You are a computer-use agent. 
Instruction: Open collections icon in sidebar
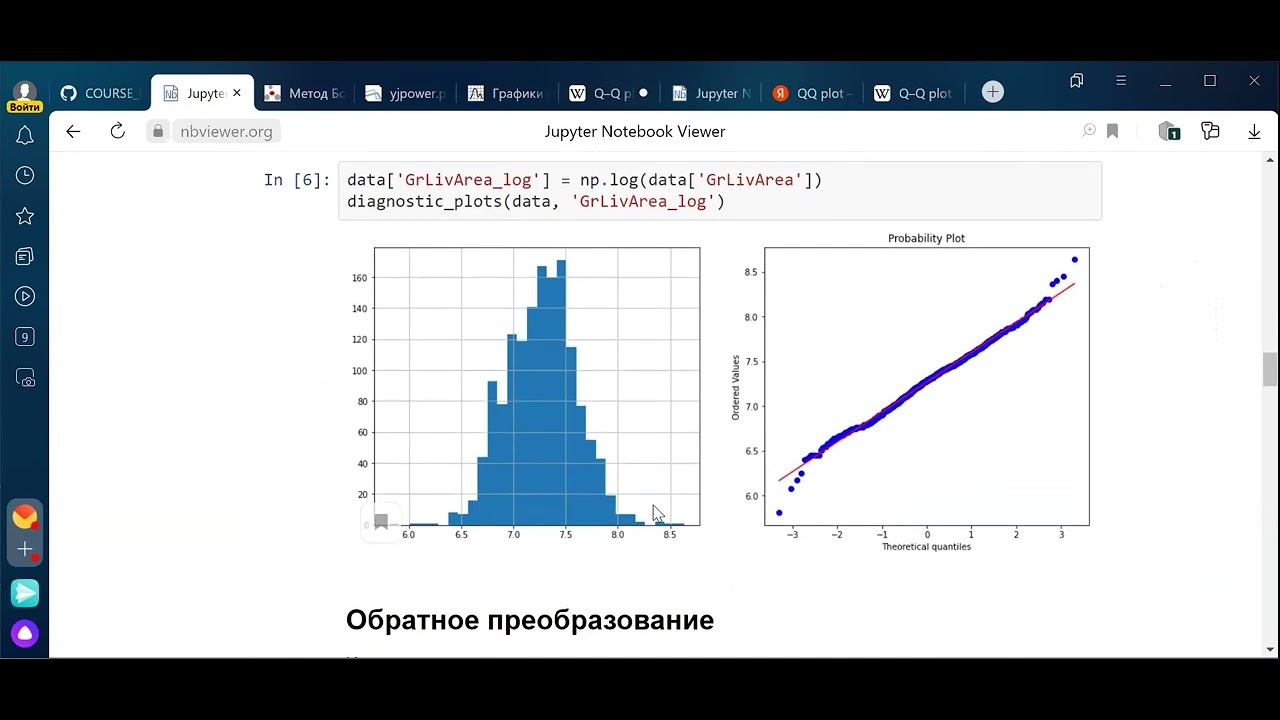pyautogui.click(x=25, y=257)
